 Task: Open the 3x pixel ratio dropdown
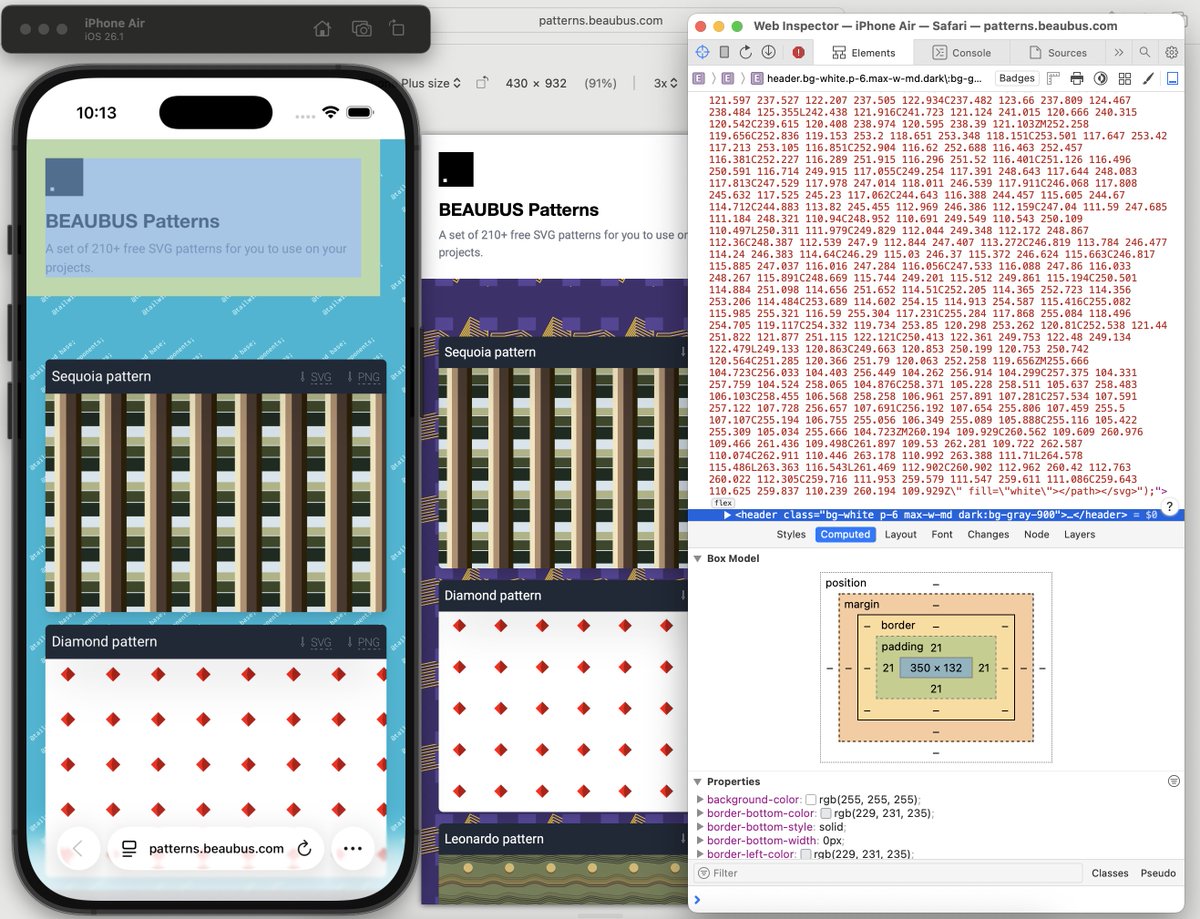666,83
